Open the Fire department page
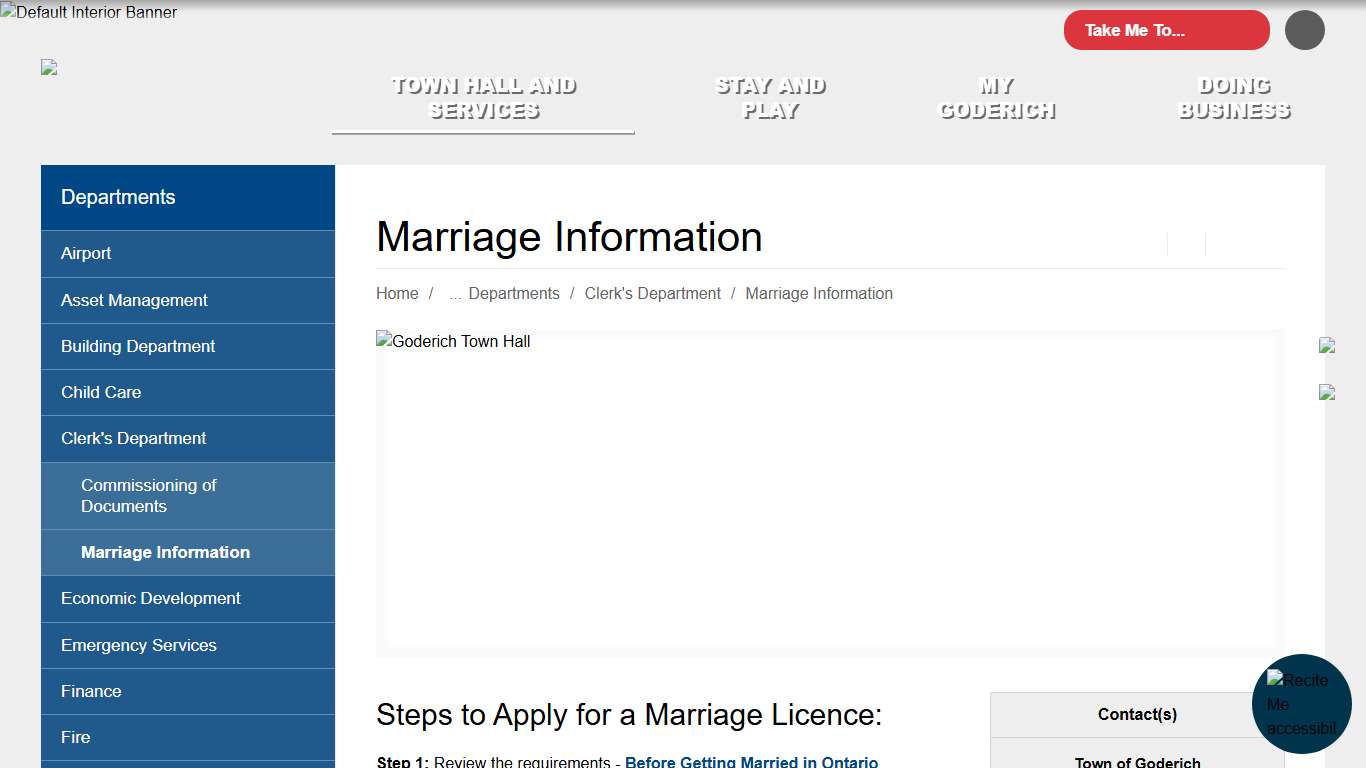Viewport: 1366px width, 768px height. coord(74,737)
